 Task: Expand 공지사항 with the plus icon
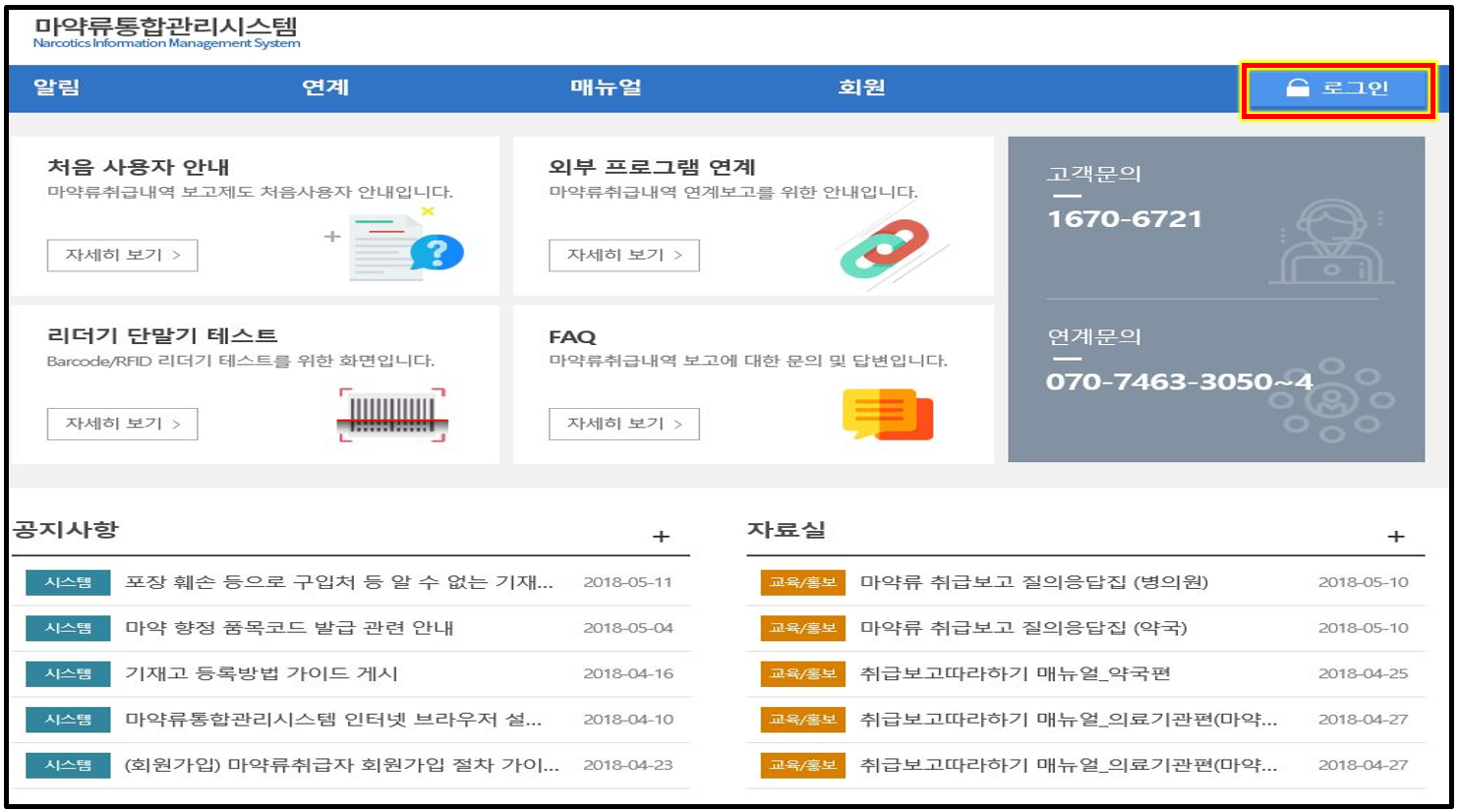661,537
